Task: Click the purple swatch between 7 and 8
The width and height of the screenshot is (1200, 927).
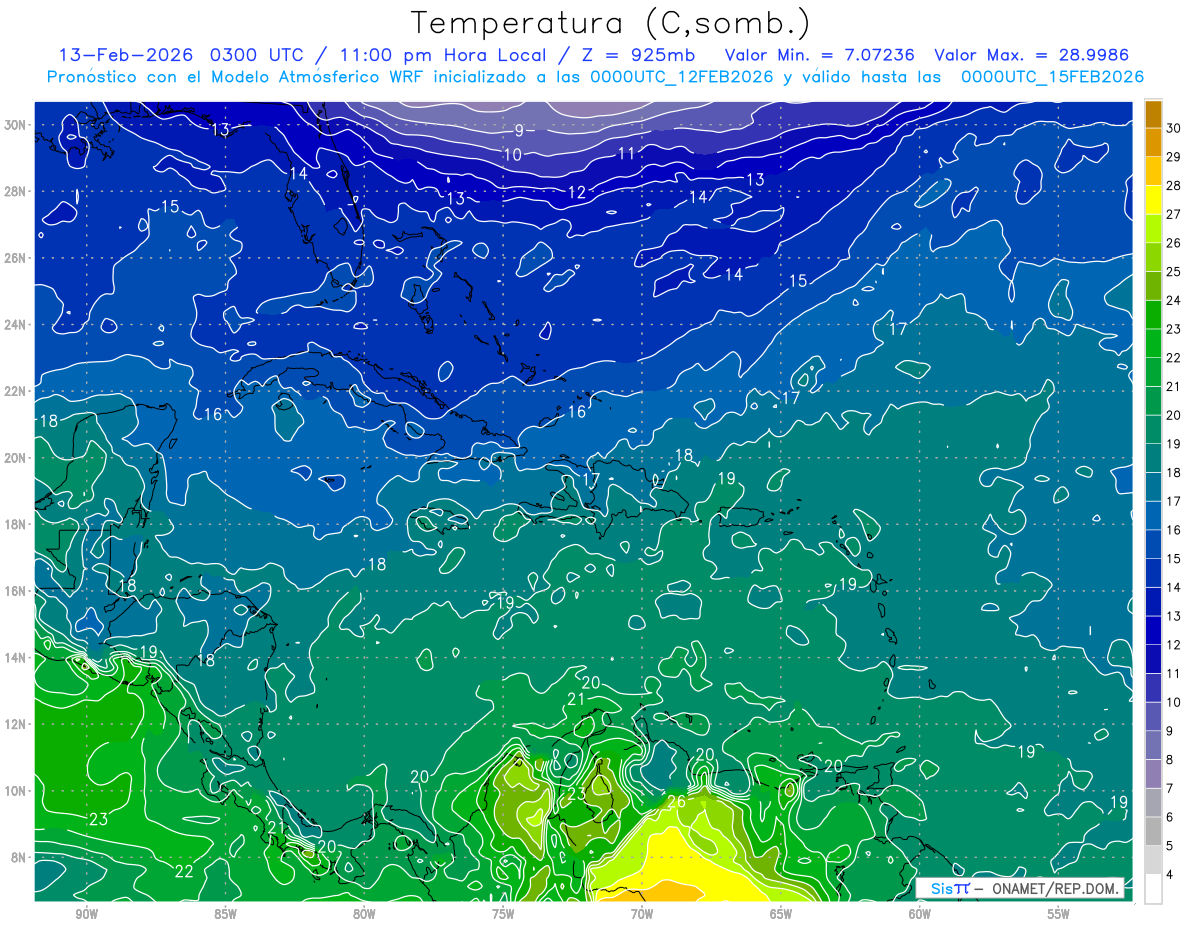Action: (1153, 774)
